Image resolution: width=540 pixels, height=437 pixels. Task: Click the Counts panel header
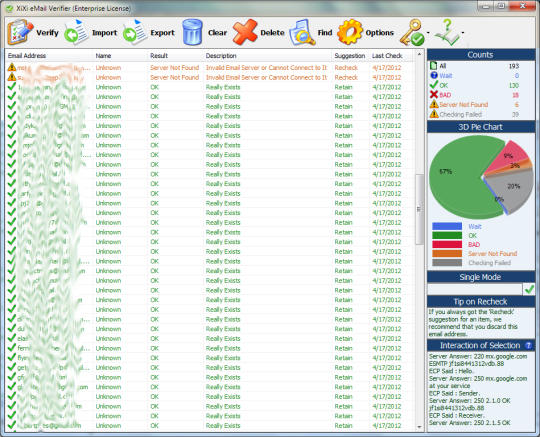(481, 55)
